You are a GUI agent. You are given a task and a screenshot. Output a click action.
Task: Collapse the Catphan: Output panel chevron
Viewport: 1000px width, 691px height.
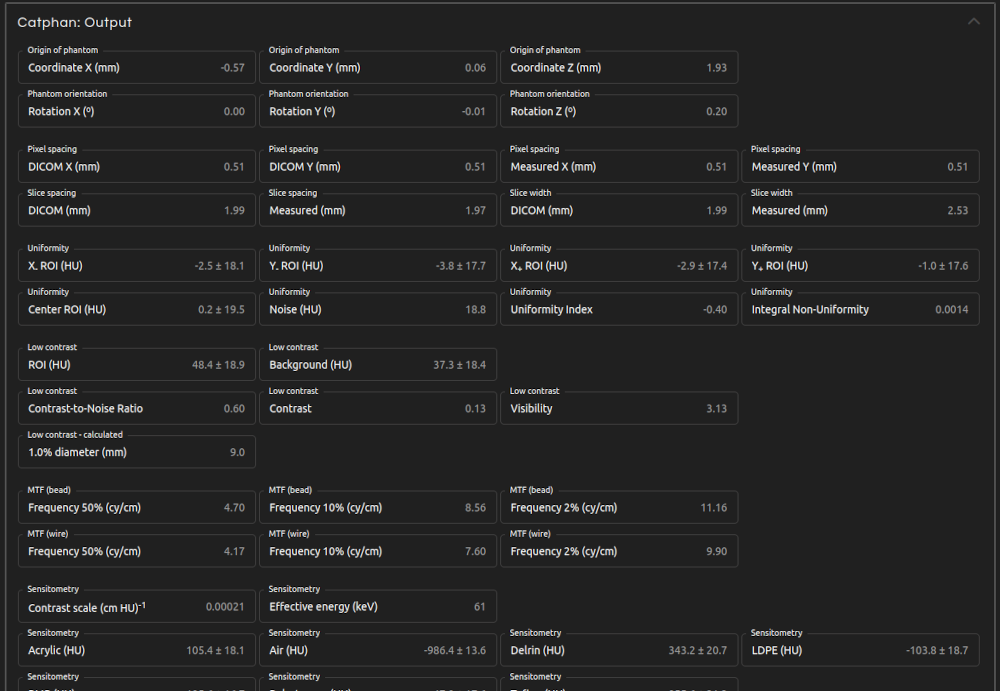pyautogui.click(x=973, y=22)
